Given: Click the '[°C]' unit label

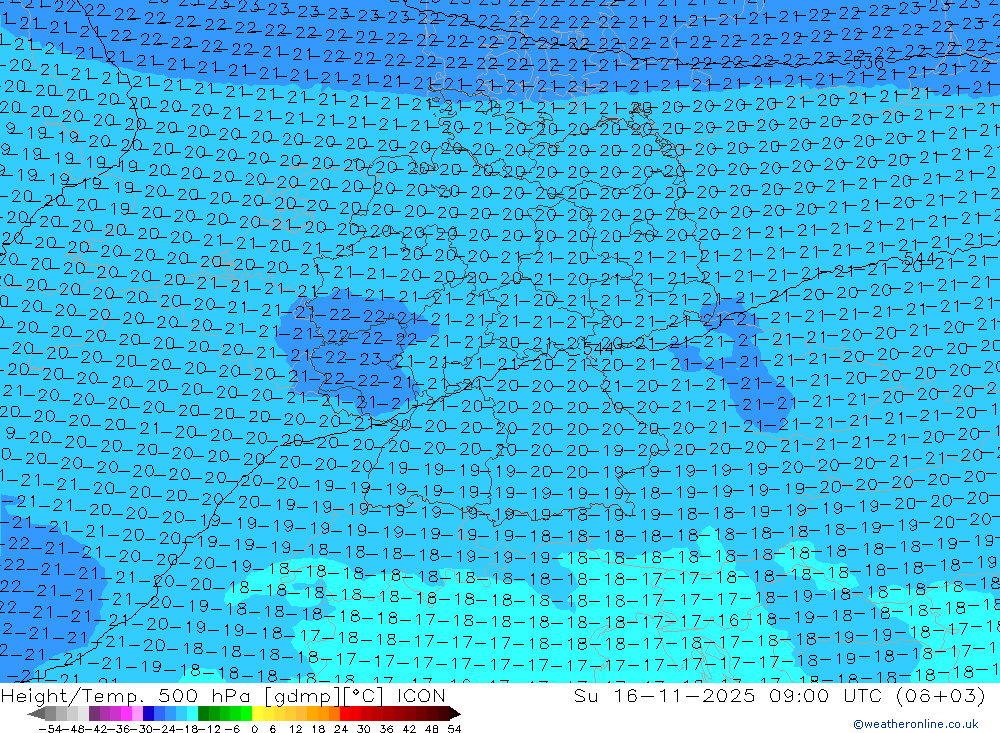Looking at the screenshot, I should [x=364, y=695].
